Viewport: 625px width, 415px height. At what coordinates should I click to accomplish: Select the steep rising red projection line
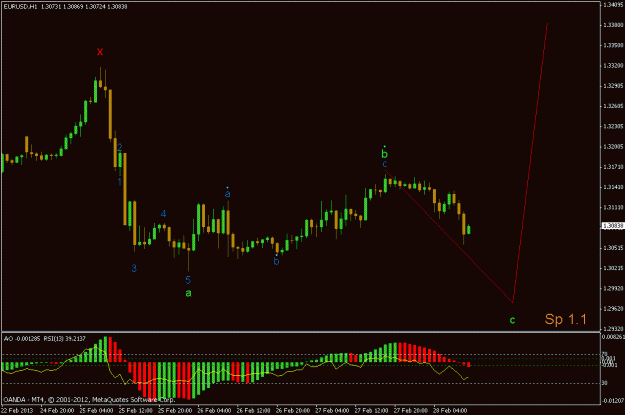tap(530, 163)
